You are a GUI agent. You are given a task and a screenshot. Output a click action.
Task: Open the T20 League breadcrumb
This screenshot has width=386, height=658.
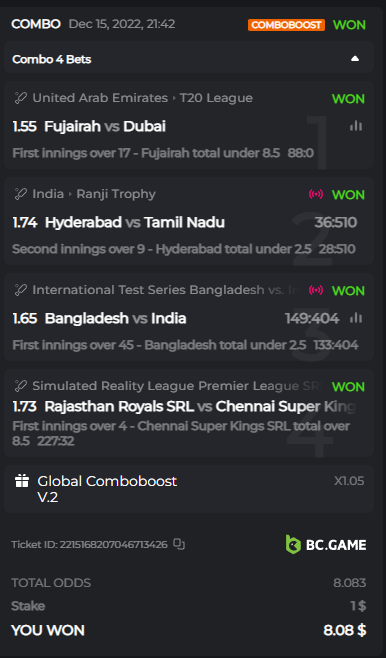click(216, 98)
